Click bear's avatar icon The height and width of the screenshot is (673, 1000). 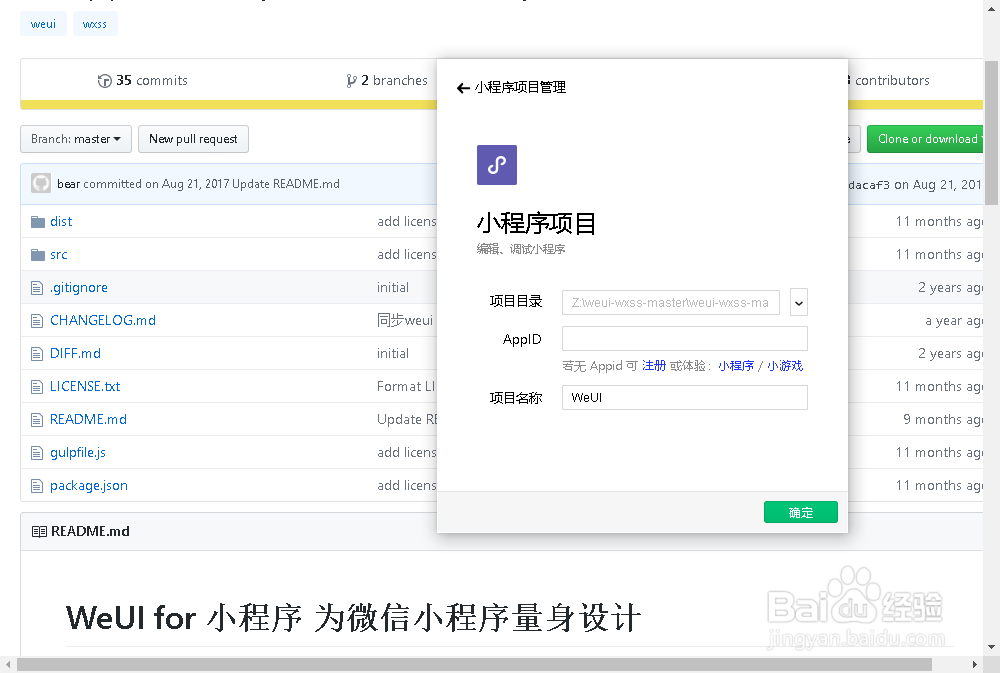pos(41,184)
